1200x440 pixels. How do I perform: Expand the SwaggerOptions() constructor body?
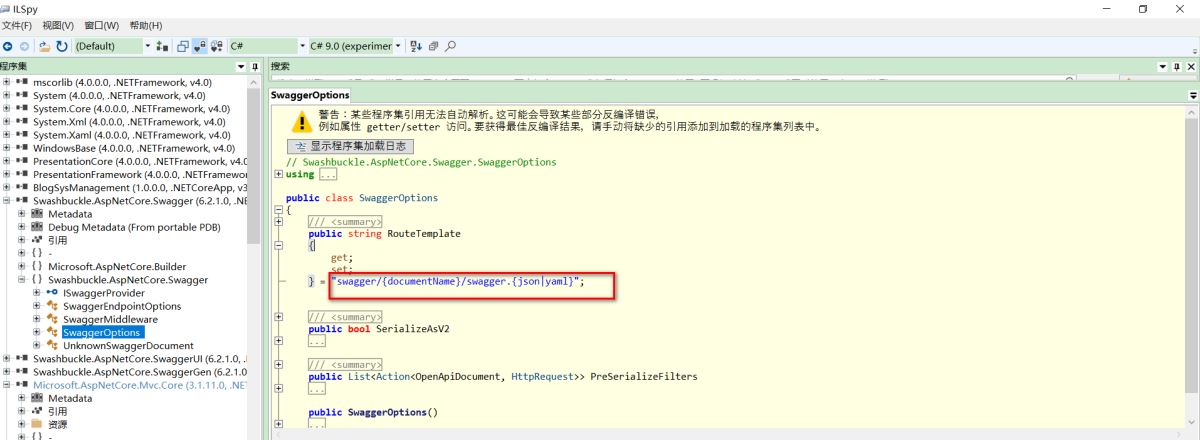[x=277, y=424]
